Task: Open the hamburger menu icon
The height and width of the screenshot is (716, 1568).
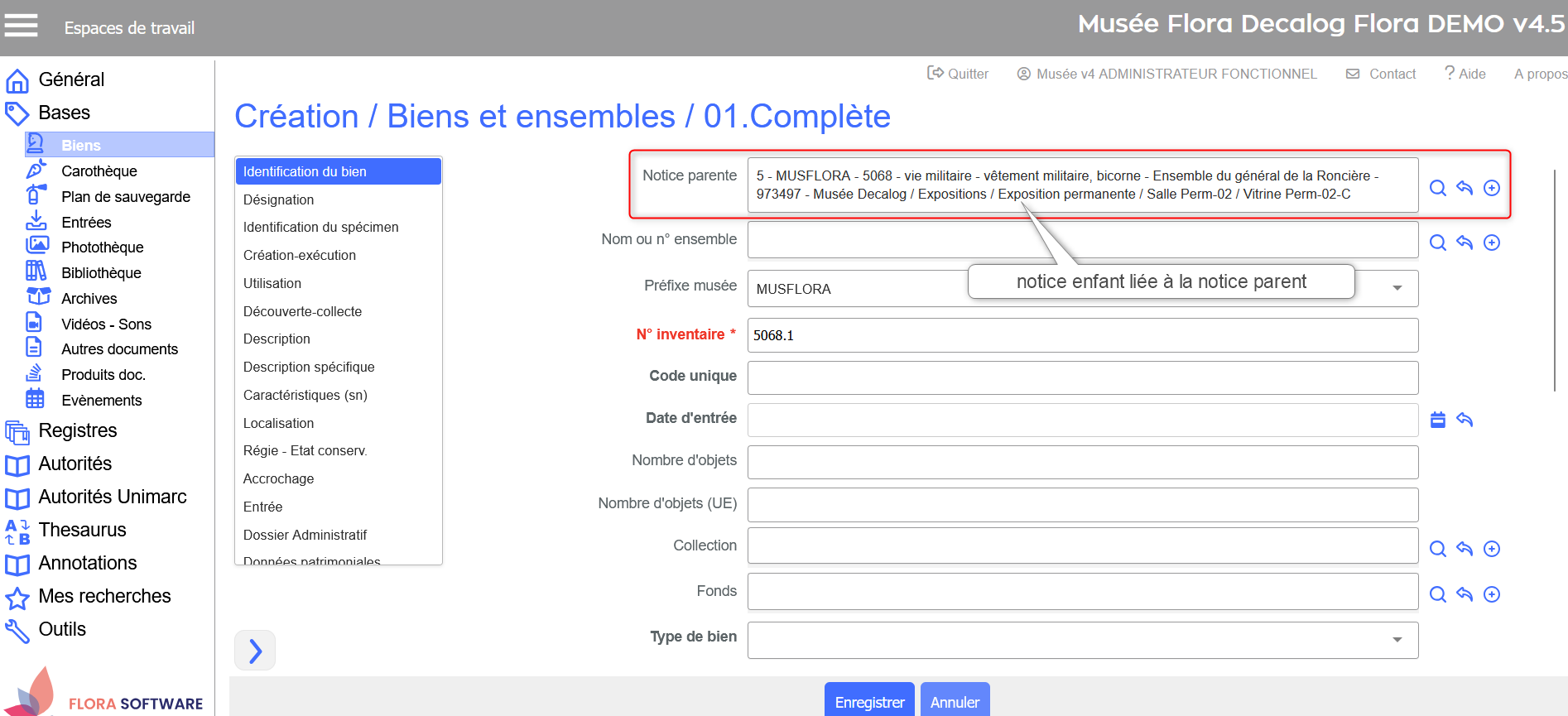Action: point(22,26)
